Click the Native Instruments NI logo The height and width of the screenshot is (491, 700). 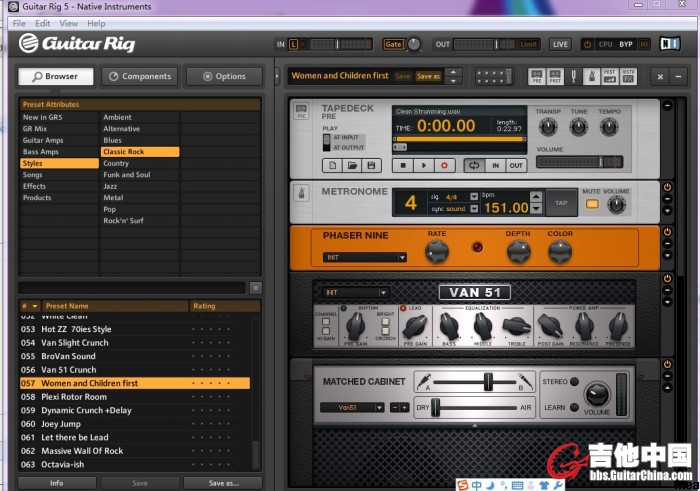pos(670,44)
